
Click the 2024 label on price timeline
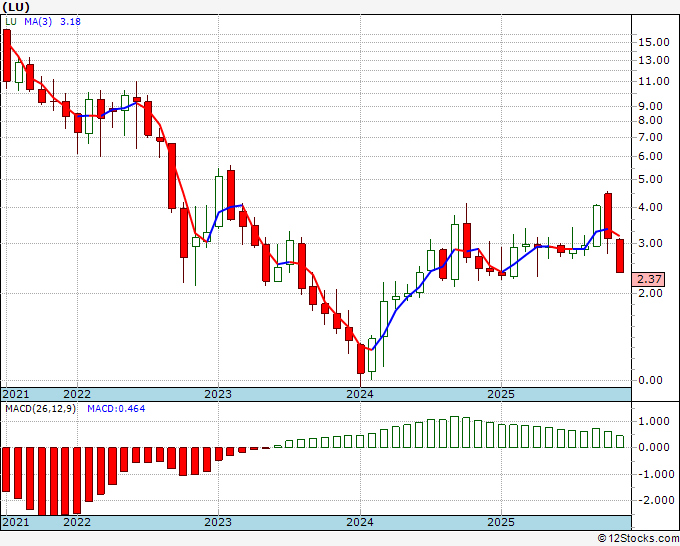coord(360,394)
